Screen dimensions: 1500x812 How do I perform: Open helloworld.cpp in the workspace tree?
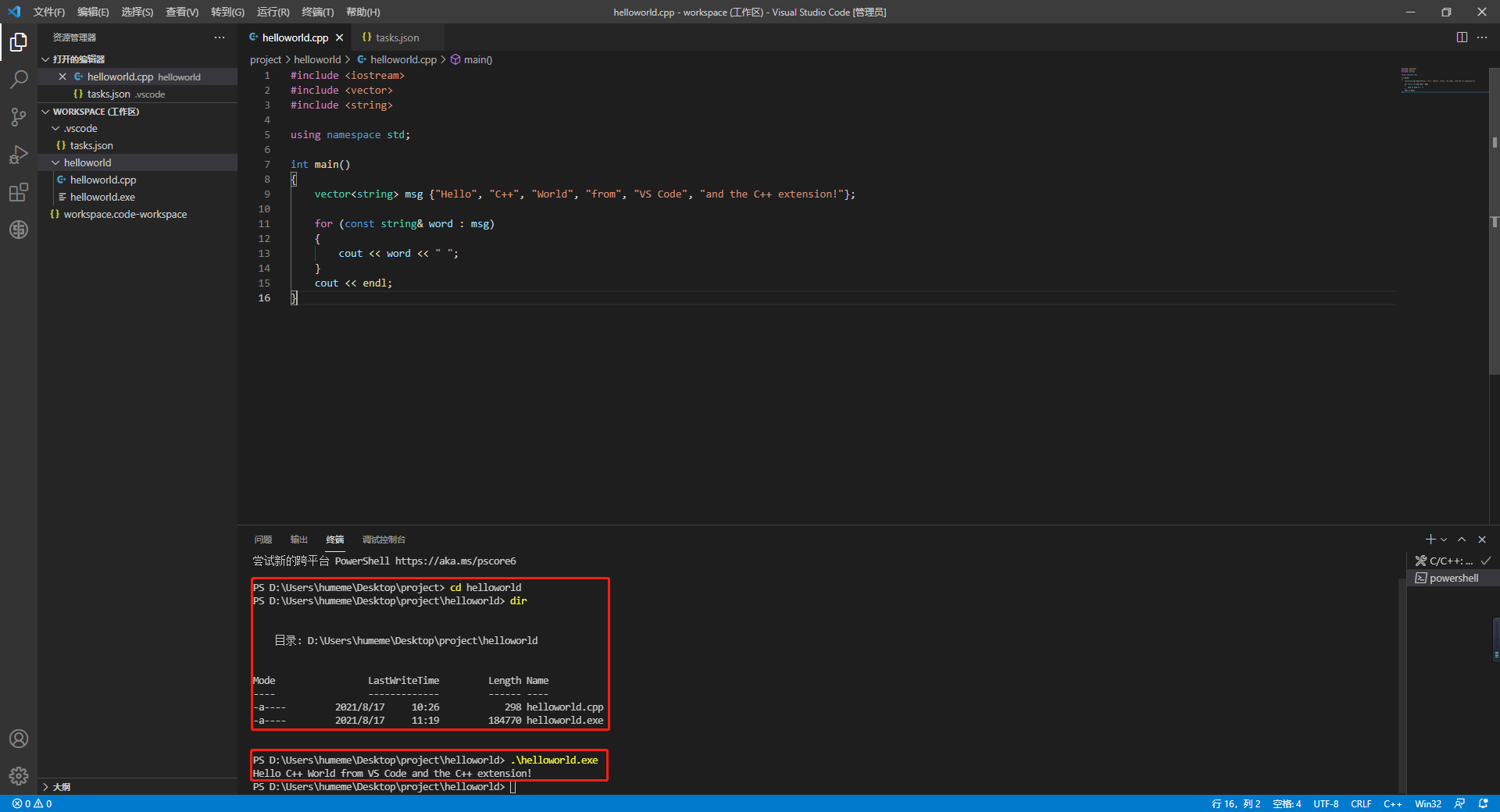[x=137, y=180]
